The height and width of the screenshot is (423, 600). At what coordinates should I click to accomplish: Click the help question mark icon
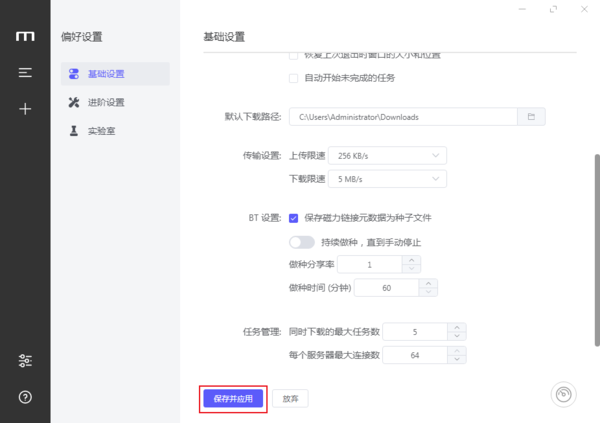click(x=25, y=397)
